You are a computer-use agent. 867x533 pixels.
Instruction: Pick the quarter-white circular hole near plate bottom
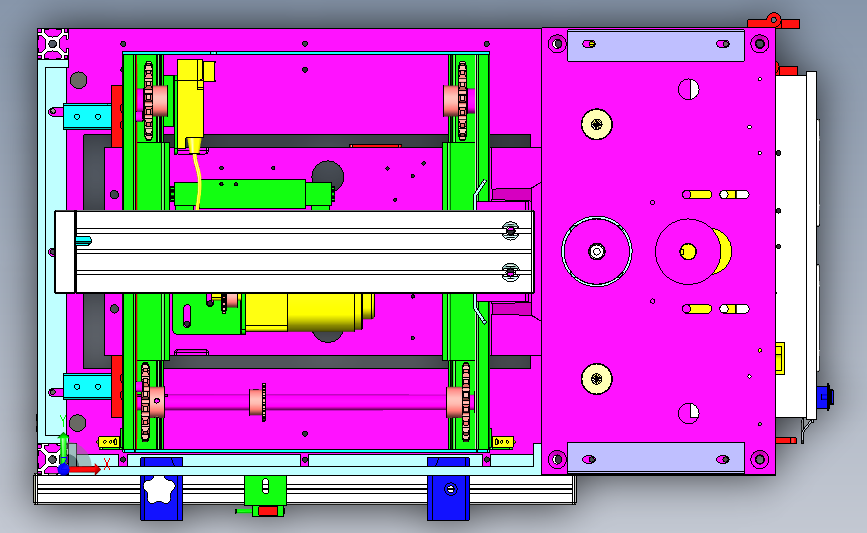coord(688,413)
